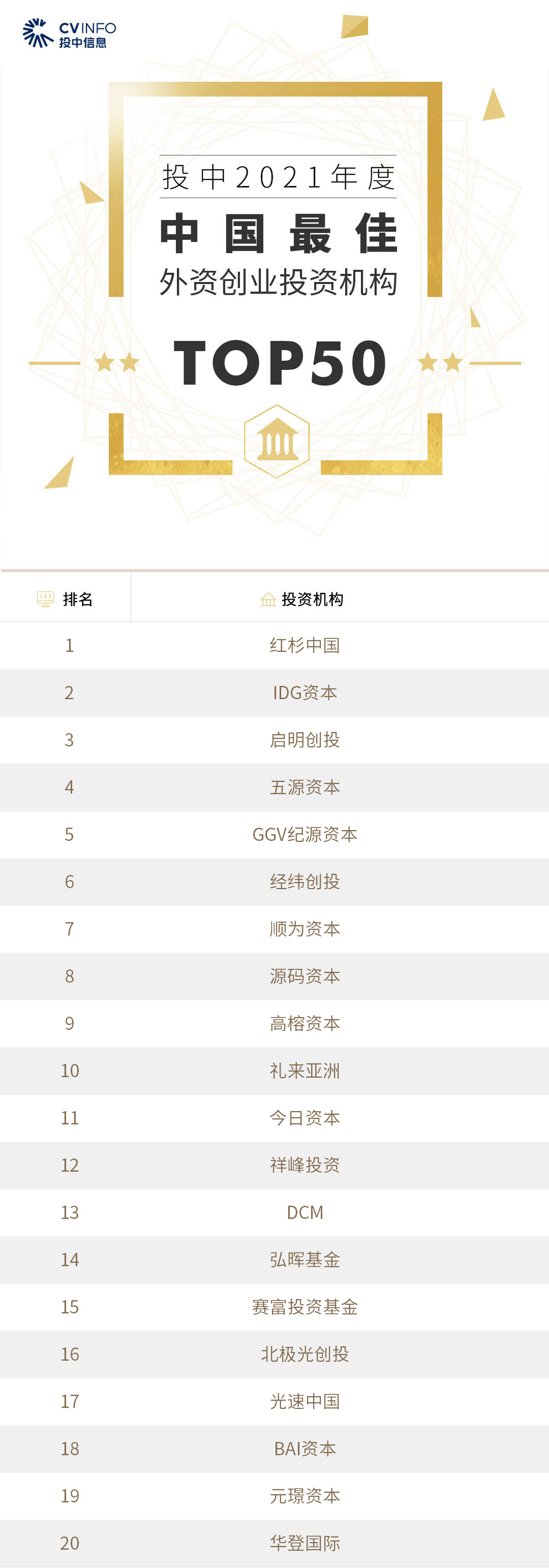The width and height of the screenshot is (549, 1568).
Task: Open the 启明创投 row
Action: click(x=305, y=740)
